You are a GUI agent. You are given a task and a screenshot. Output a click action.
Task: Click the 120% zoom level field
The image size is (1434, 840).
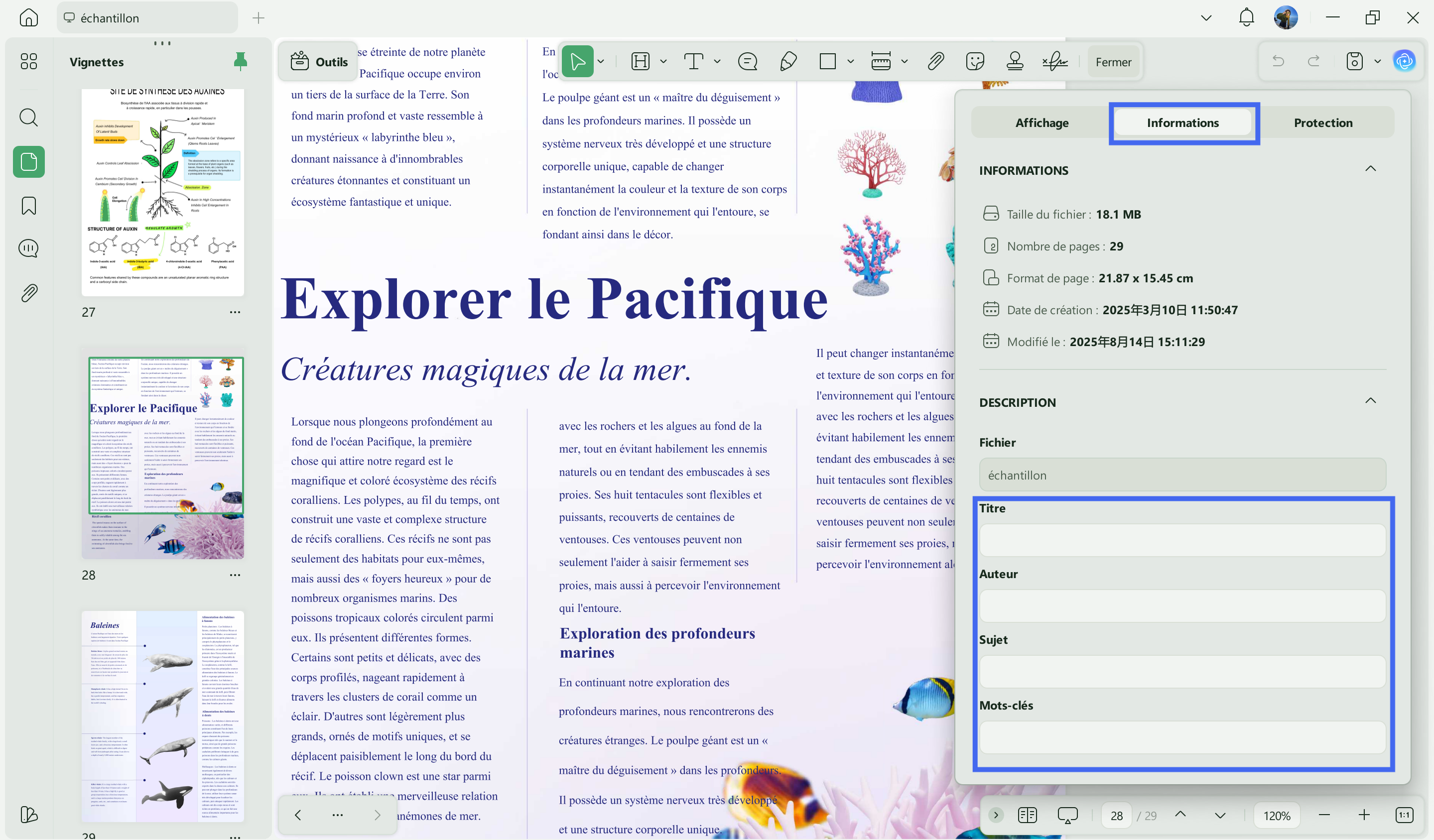[1277, 816]
